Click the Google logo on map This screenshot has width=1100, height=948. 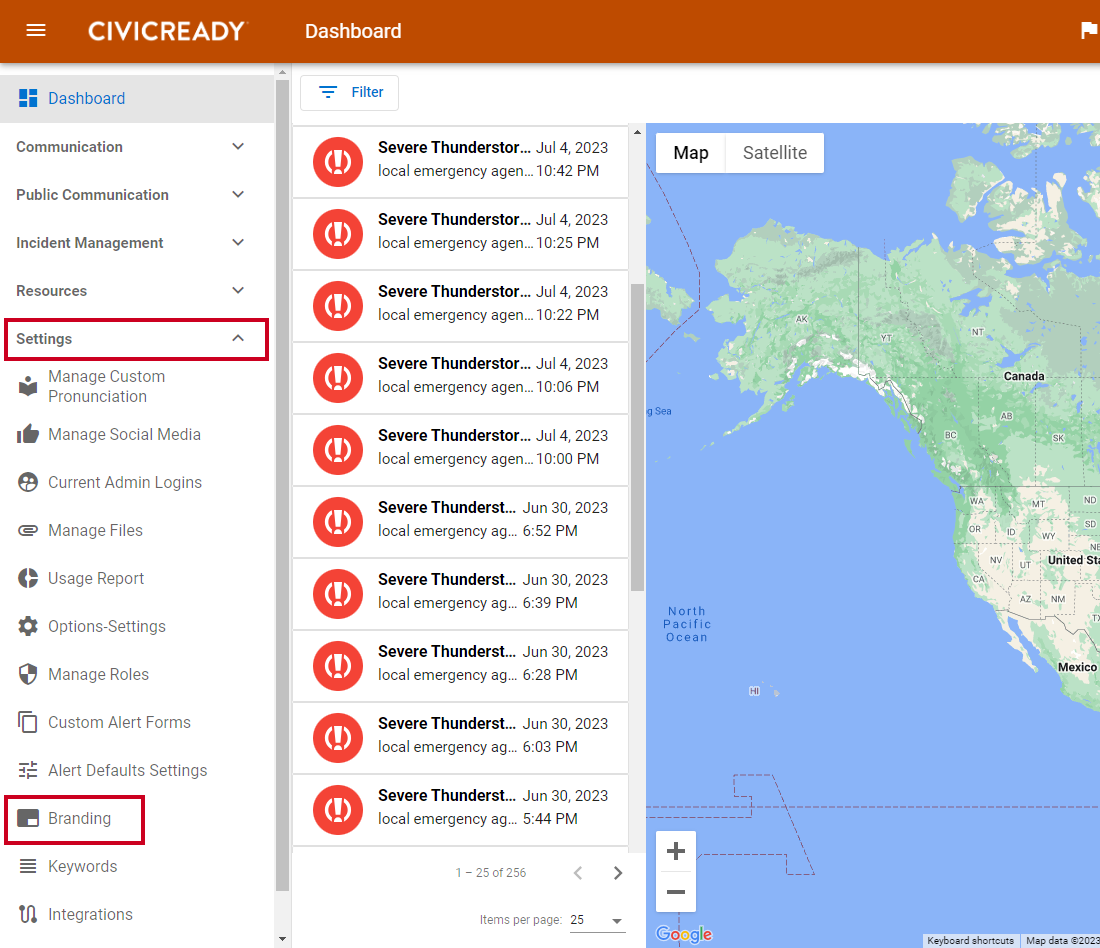point(684,934)
